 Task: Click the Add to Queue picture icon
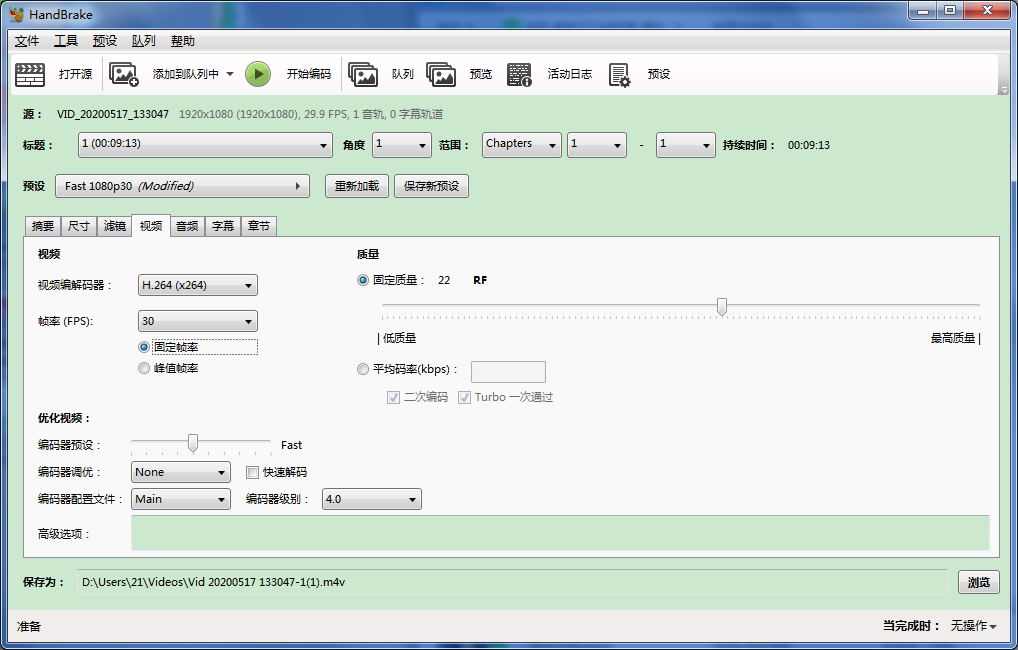click(x=124, y=74)
